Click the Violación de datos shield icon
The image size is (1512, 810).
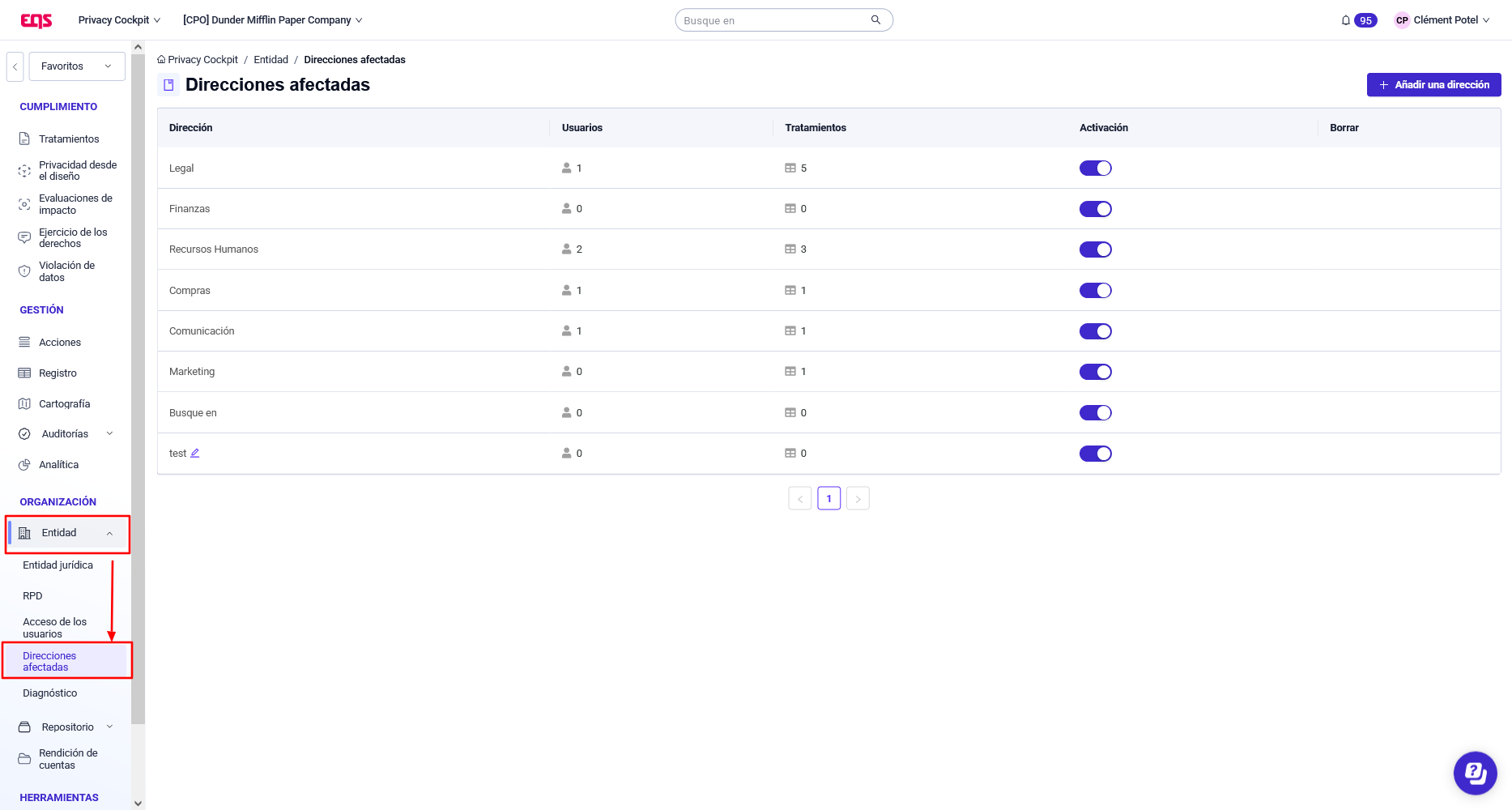[24, 271]
